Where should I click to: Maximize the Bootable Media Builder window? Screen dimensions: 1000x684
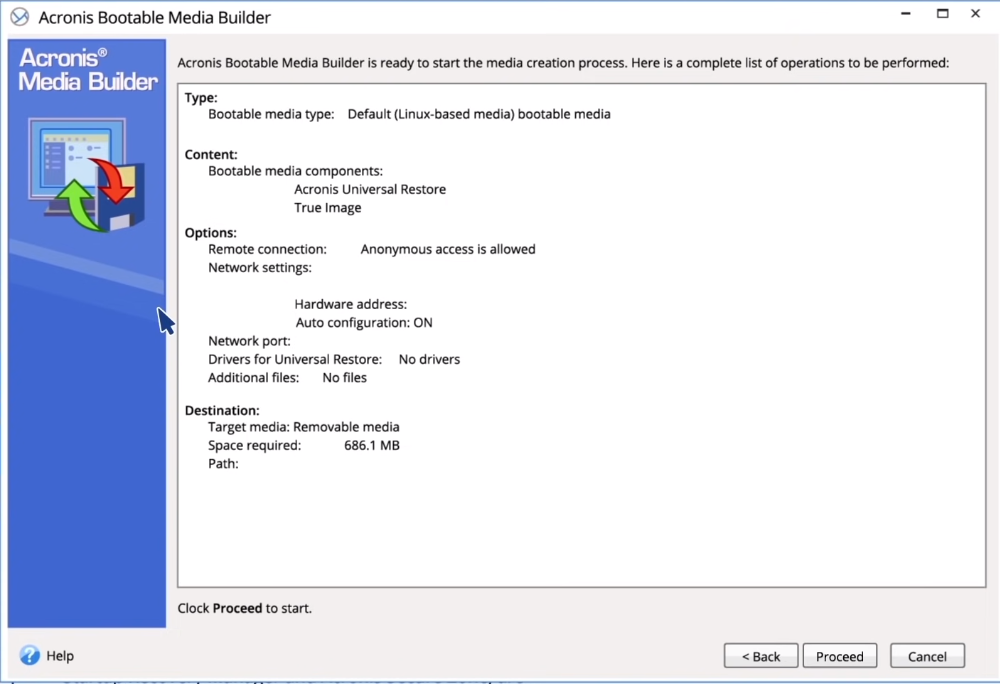[x=942, y=14]
